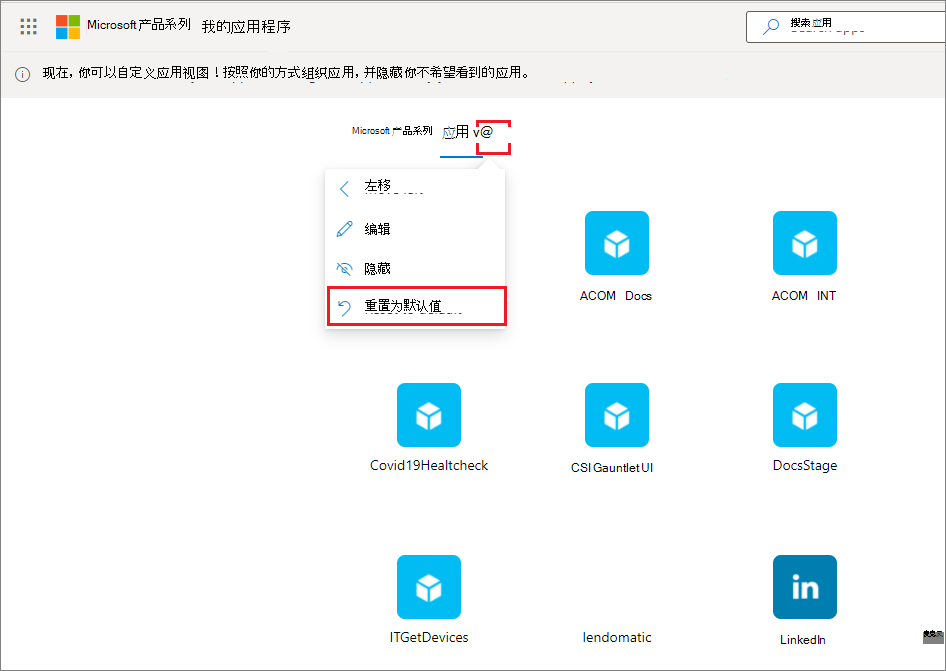Click the LinkedIn label text
Screen dimensions: 946x671
coord(803,640)
